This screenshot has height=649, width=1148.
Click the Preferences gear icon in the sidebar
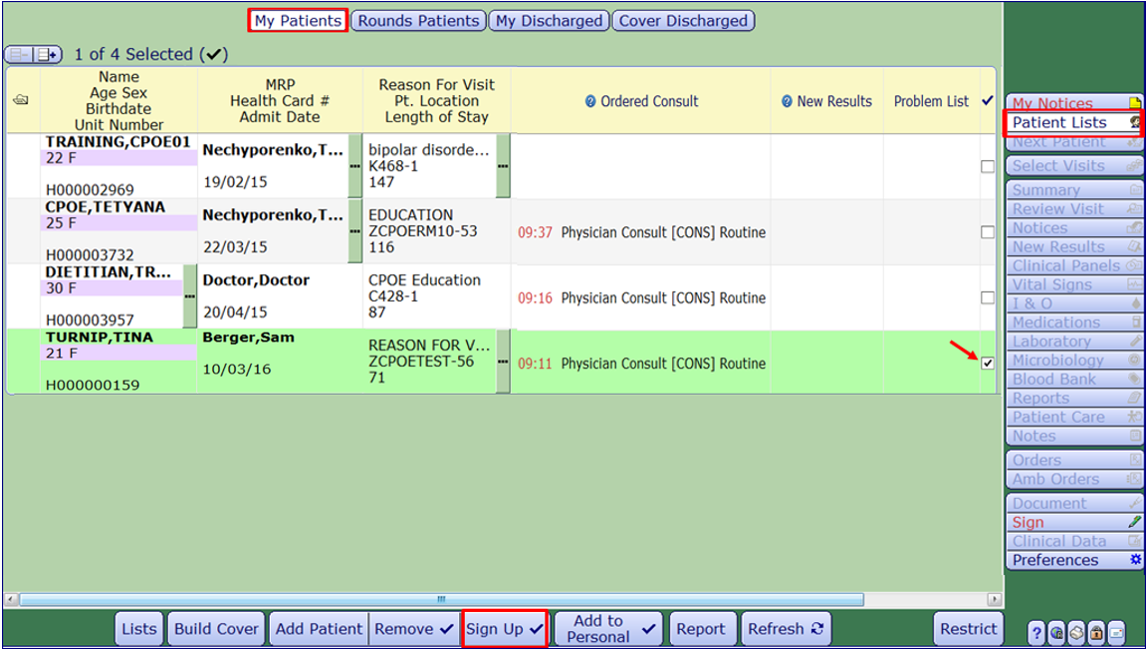(1137, 560)
